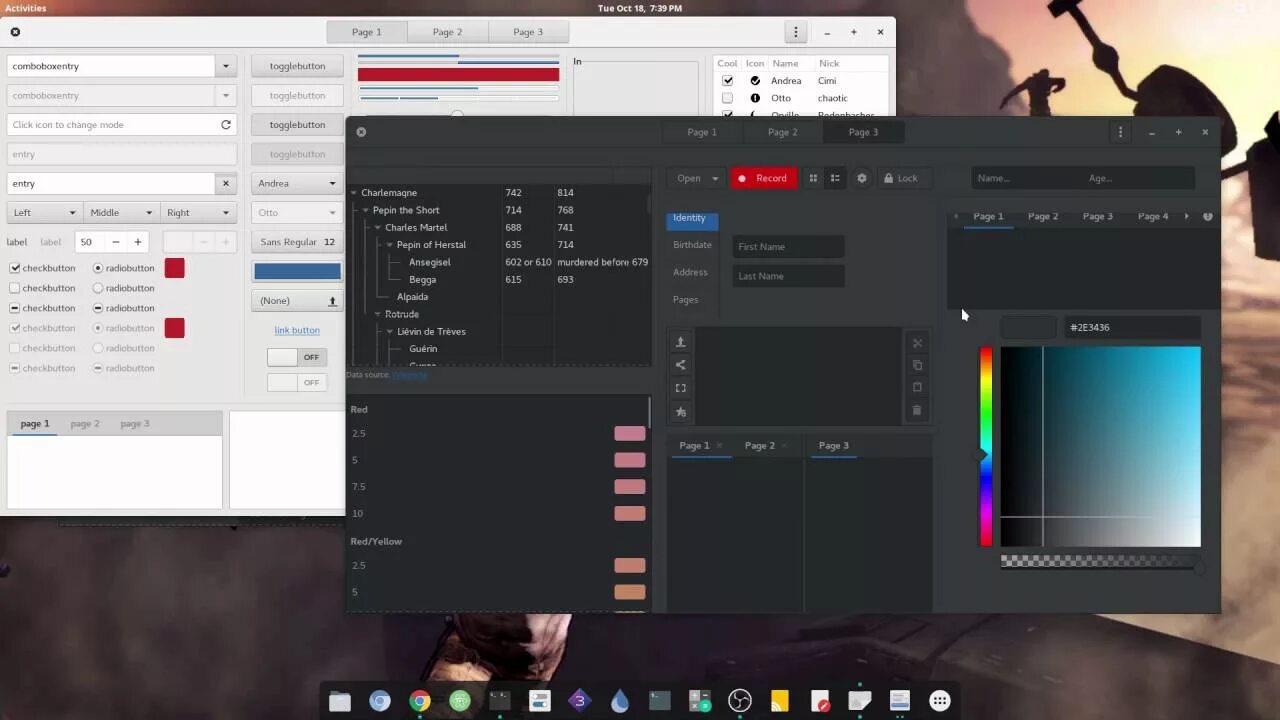This screenshot has height=720, width=1280.
Task: Select Birthdate in the sidebar
Action: click(692, 245)
